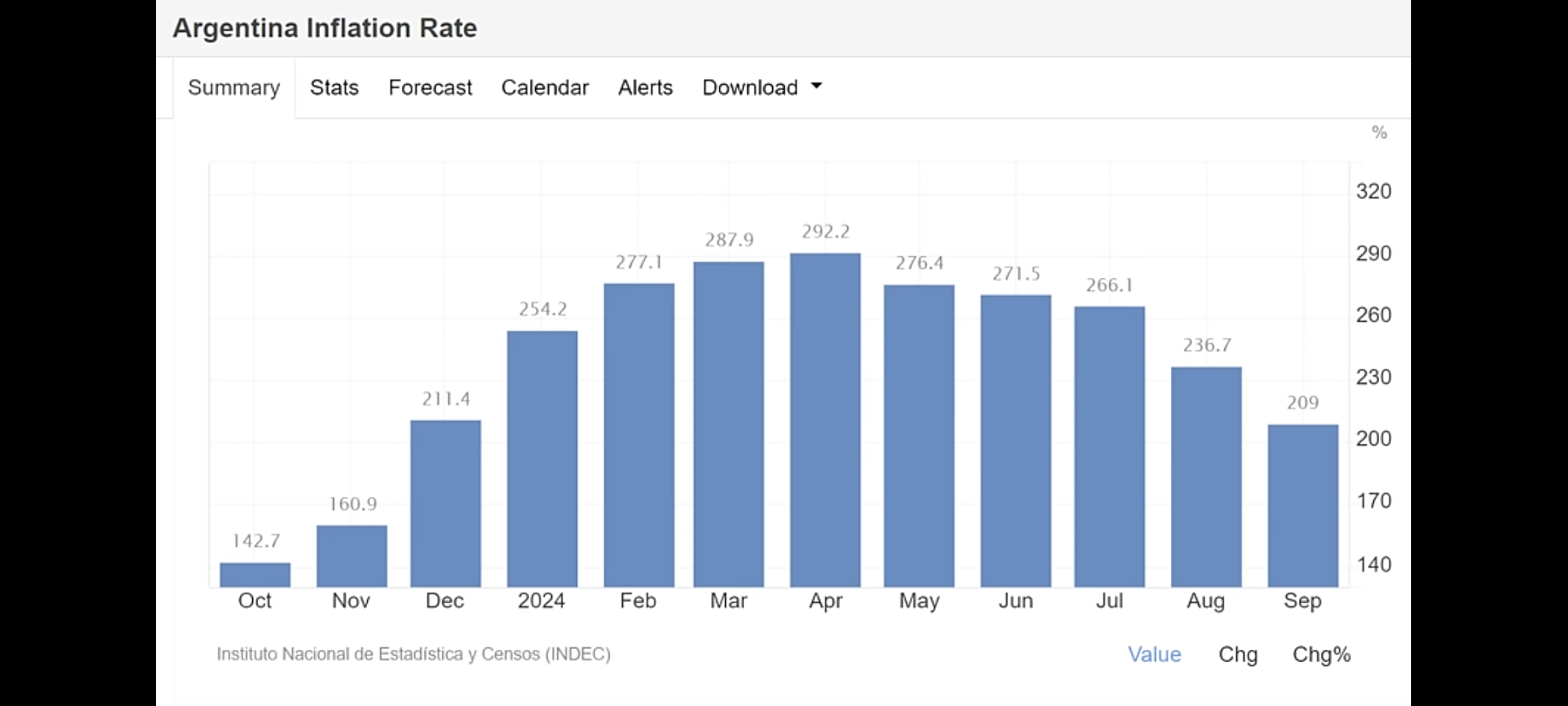Click the 2024 bar labeled 254.2
Image resolution: width=1568 pixels, height=706 pixels.
[x=542, y=459]
